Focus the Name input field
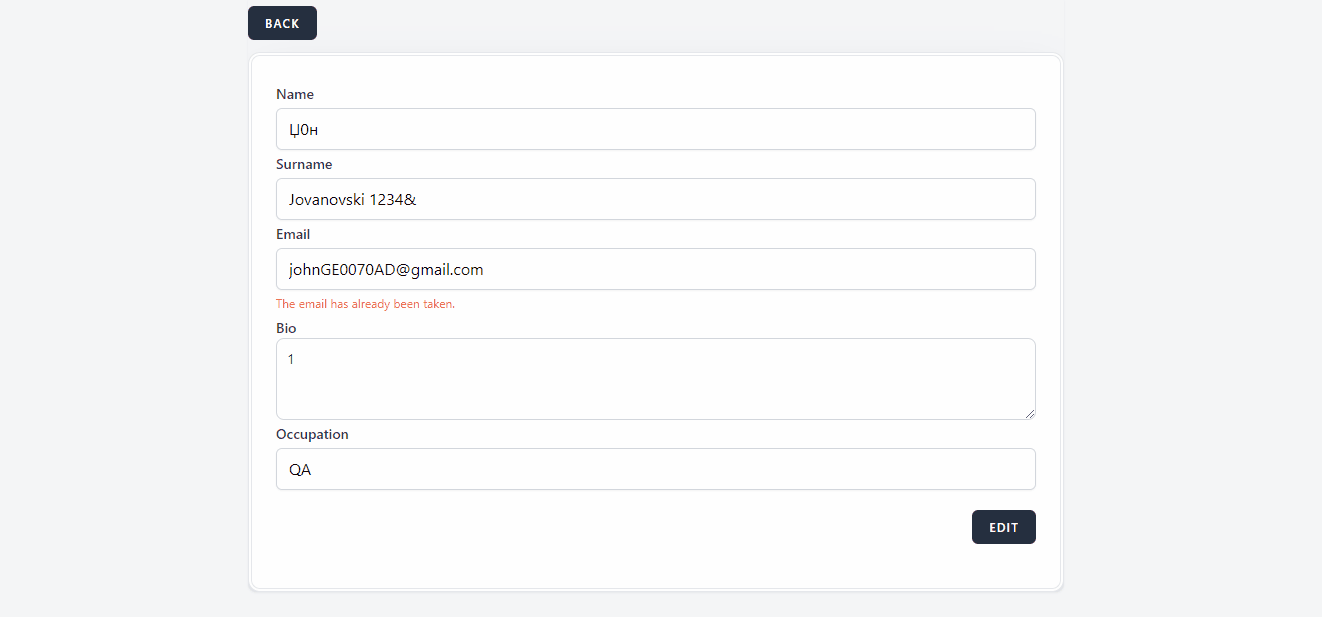1322x617 pixels. [655, 129]
